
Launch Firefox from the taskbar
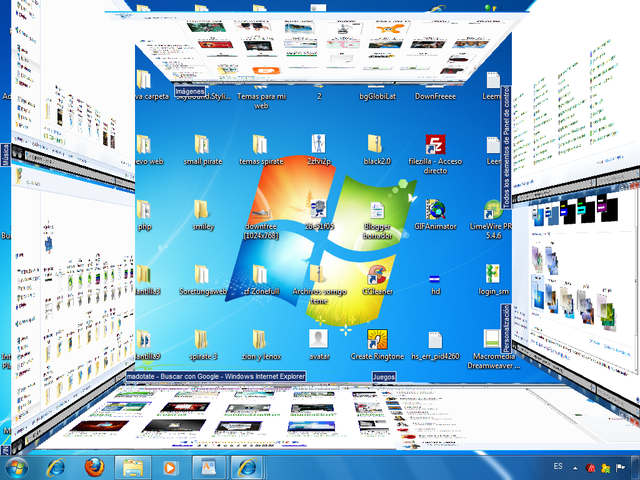point(94,468)
